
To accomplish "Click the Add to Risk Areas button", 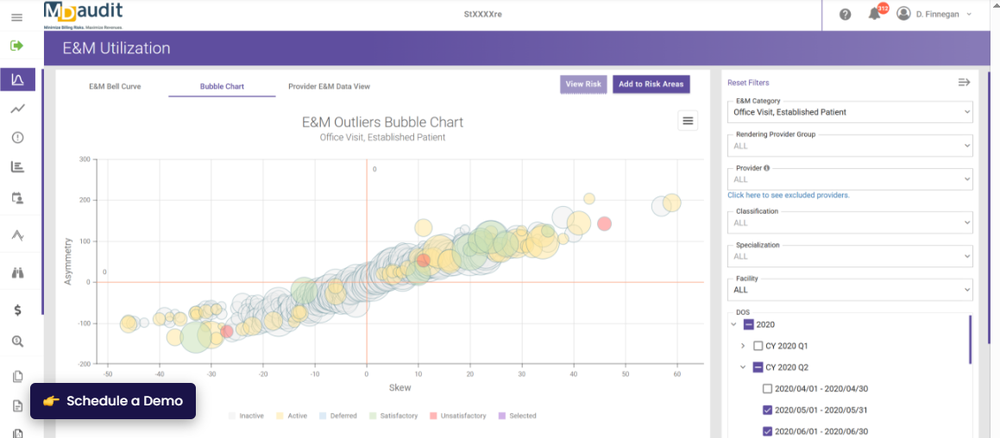I will pos(651,84).
